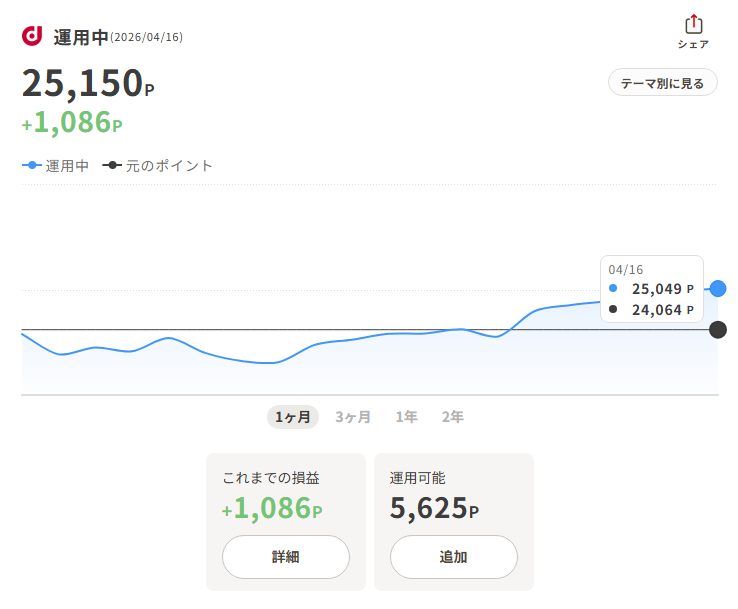Click the 04/16 chart tooltip
Screen dimensions: 738x609
pos(652,289)
